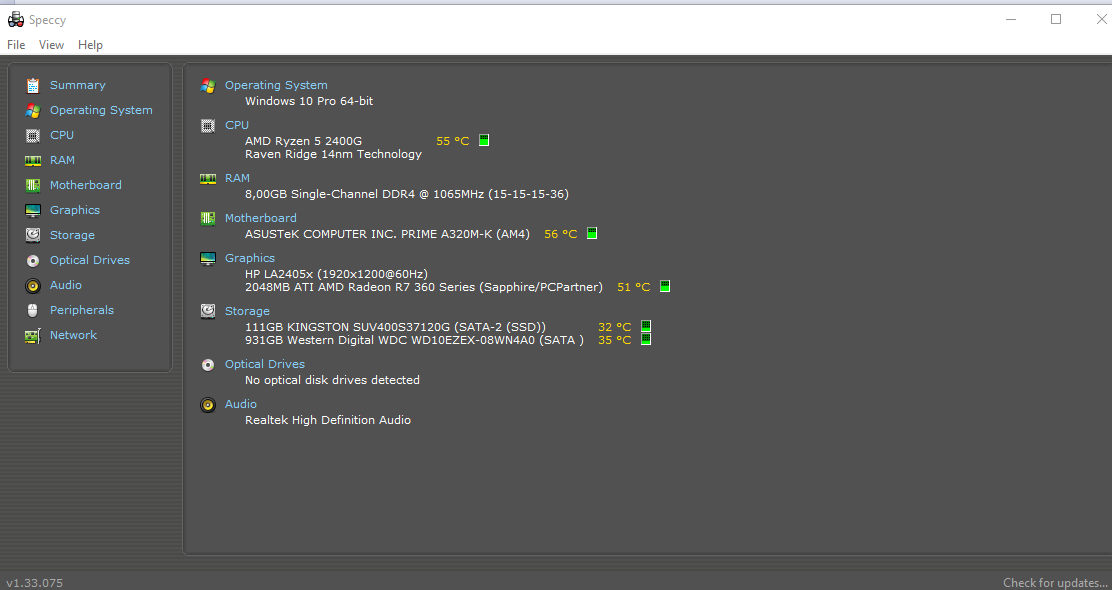Screen dimensions: 1112x590
Task: Click the green temperature indicator next to 55 °C
Action: (x=484, y=140)
